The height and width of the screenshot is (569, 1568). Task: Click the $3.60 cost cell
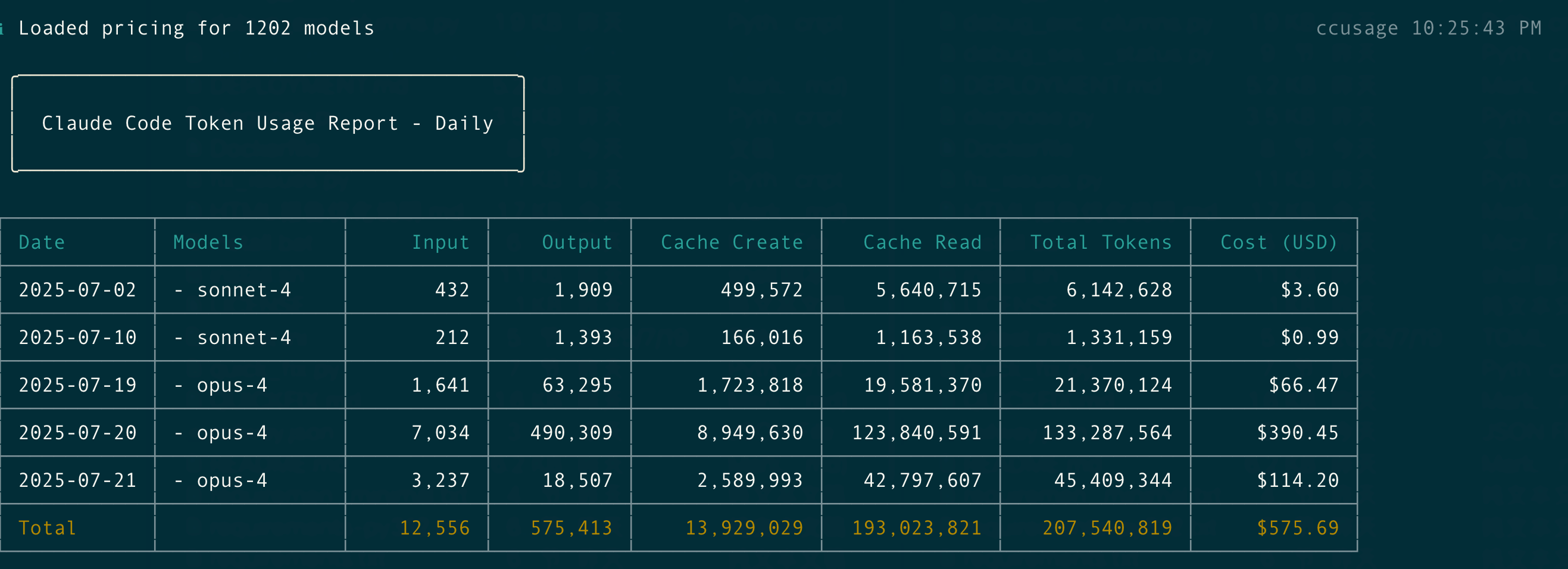click(1309, 290)
